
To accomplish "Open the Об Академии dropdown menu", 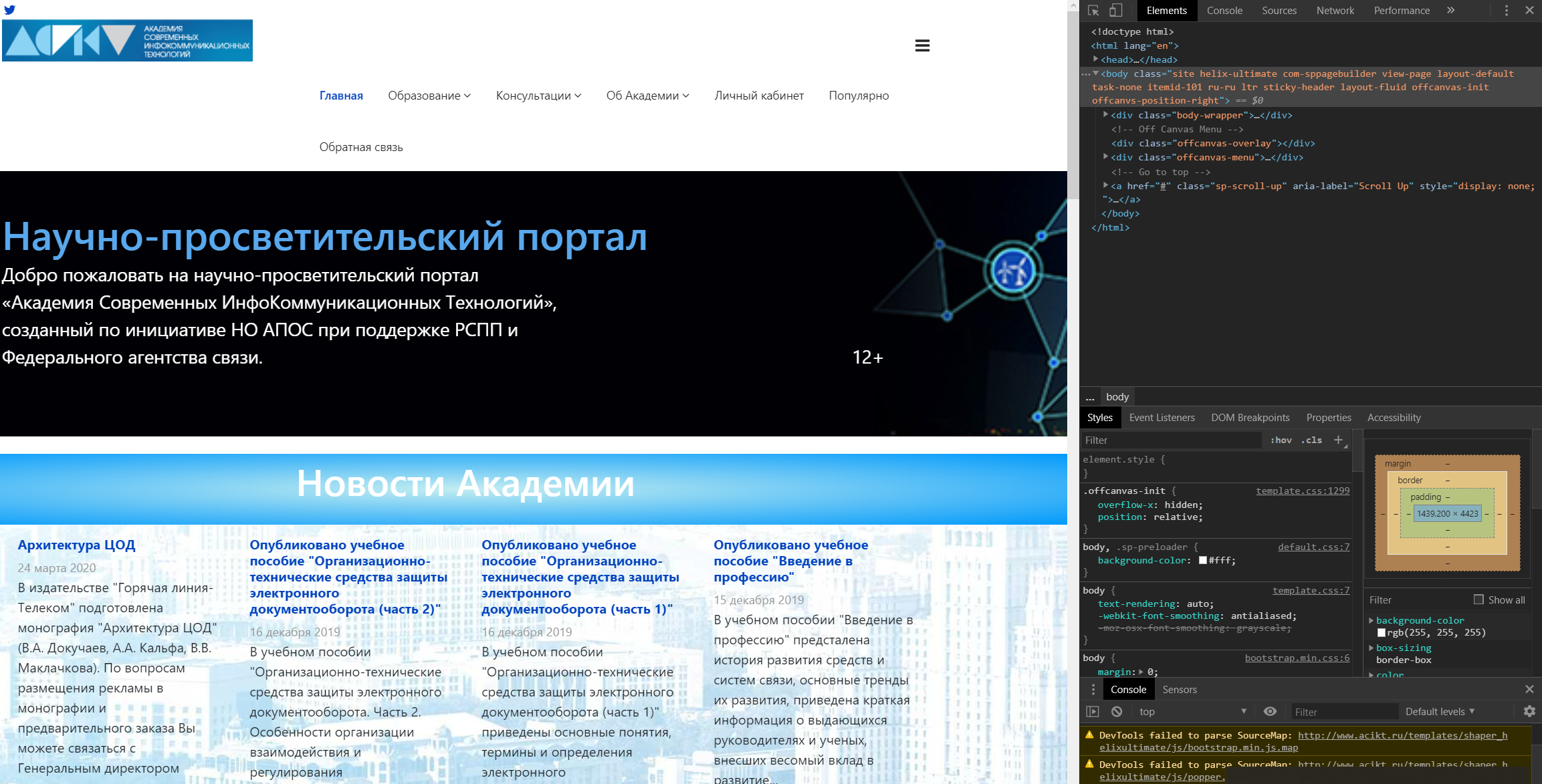I will tap(648, 96).
